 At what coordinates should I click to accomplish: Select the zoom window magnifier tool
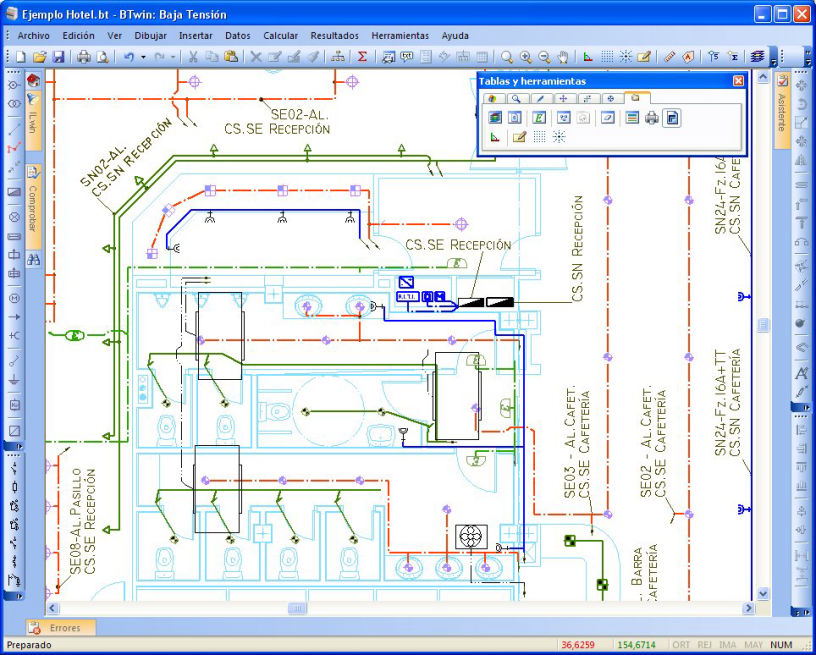click(x=506, y=57)
